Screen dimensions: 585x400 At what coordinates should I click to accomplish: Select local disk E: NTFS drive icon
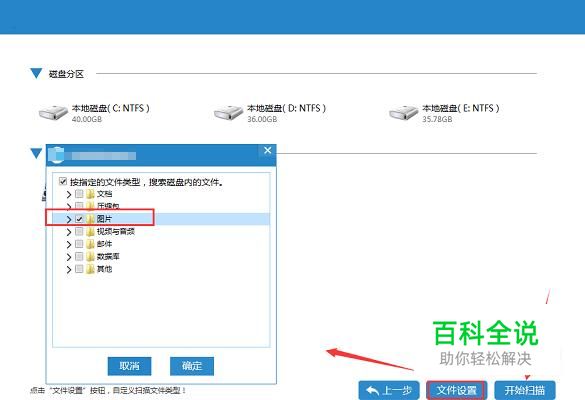(x=403, y=113)
